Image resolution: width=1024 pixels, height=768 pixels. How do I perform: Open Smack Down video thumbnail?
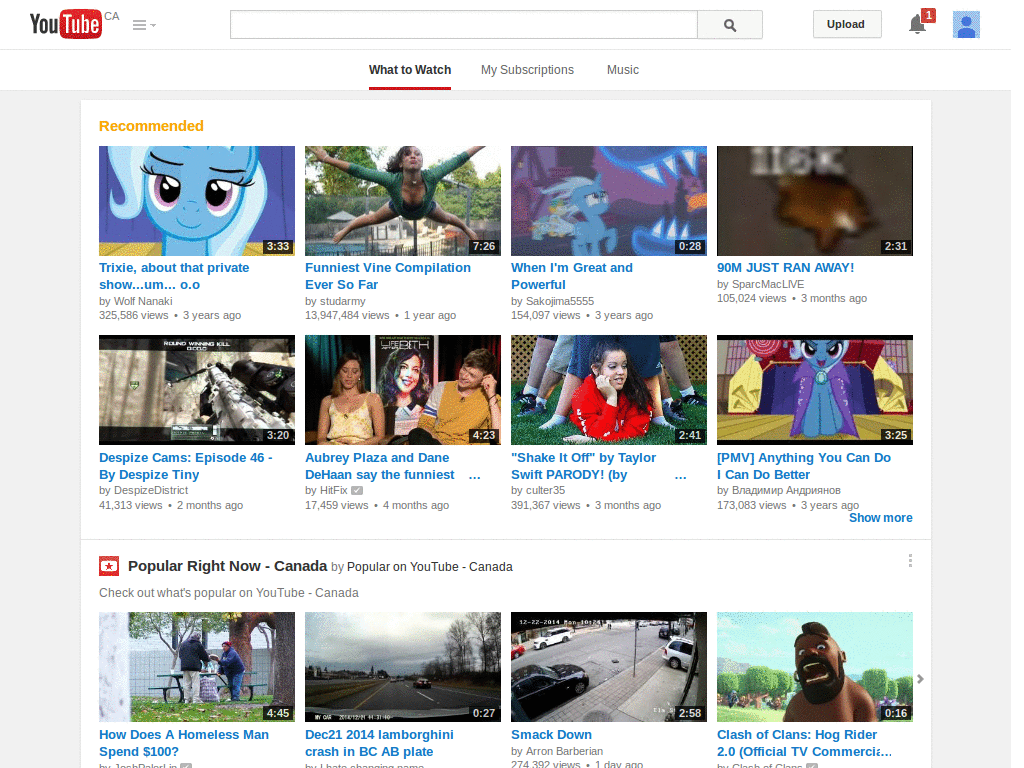click(609, 667)
